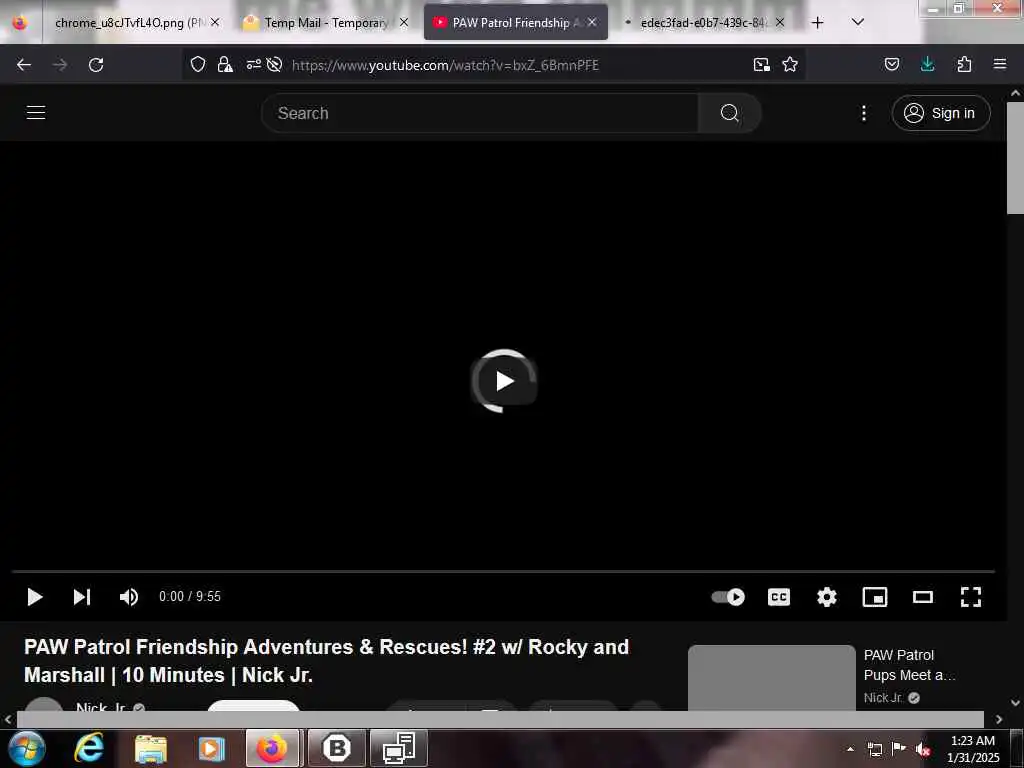Click the 0:00 / 9:55 time display
This screenshot has width=1024, height=768.
[190, 597]
